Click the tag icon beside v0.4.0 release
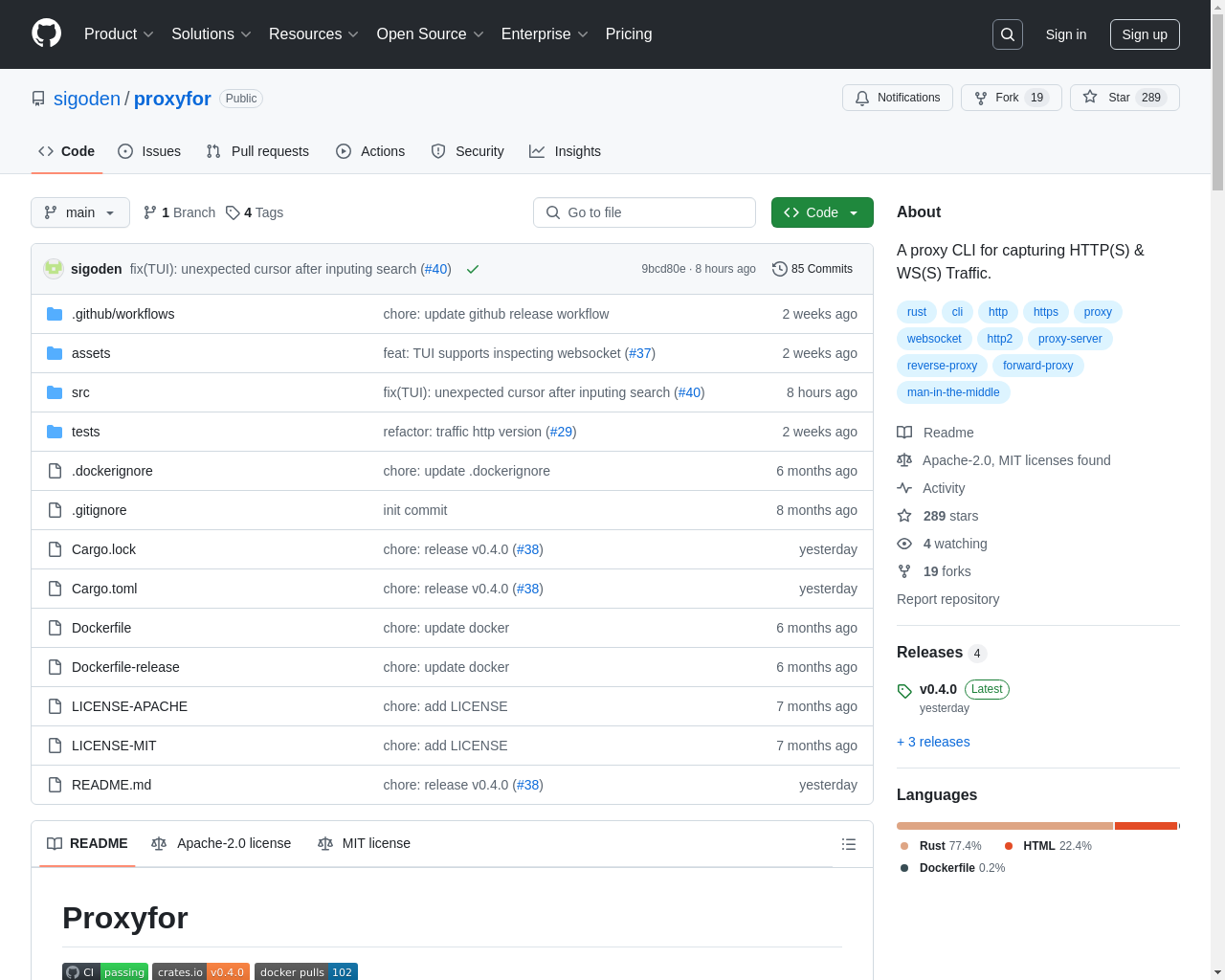Viewport: 1225px width, 980px height. (904, 691)
